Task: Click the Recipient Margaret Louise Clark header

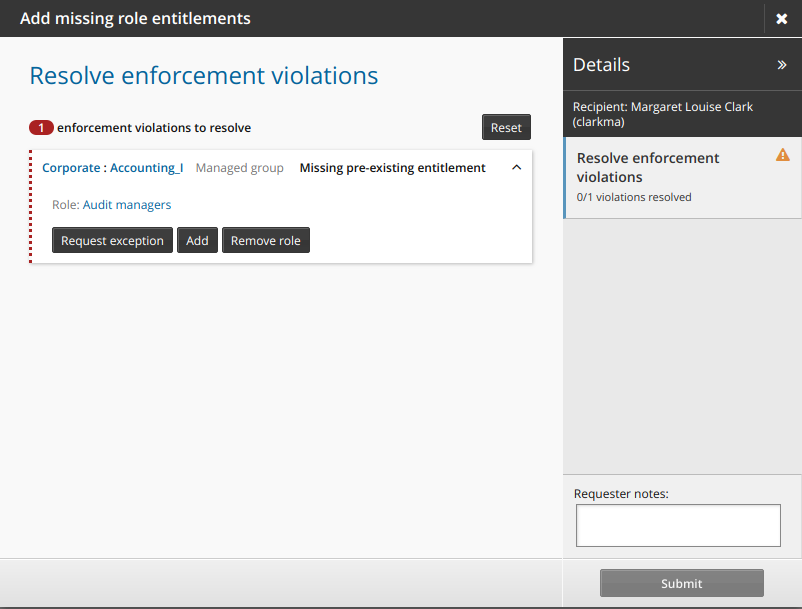Action: [x=660, y=113]
